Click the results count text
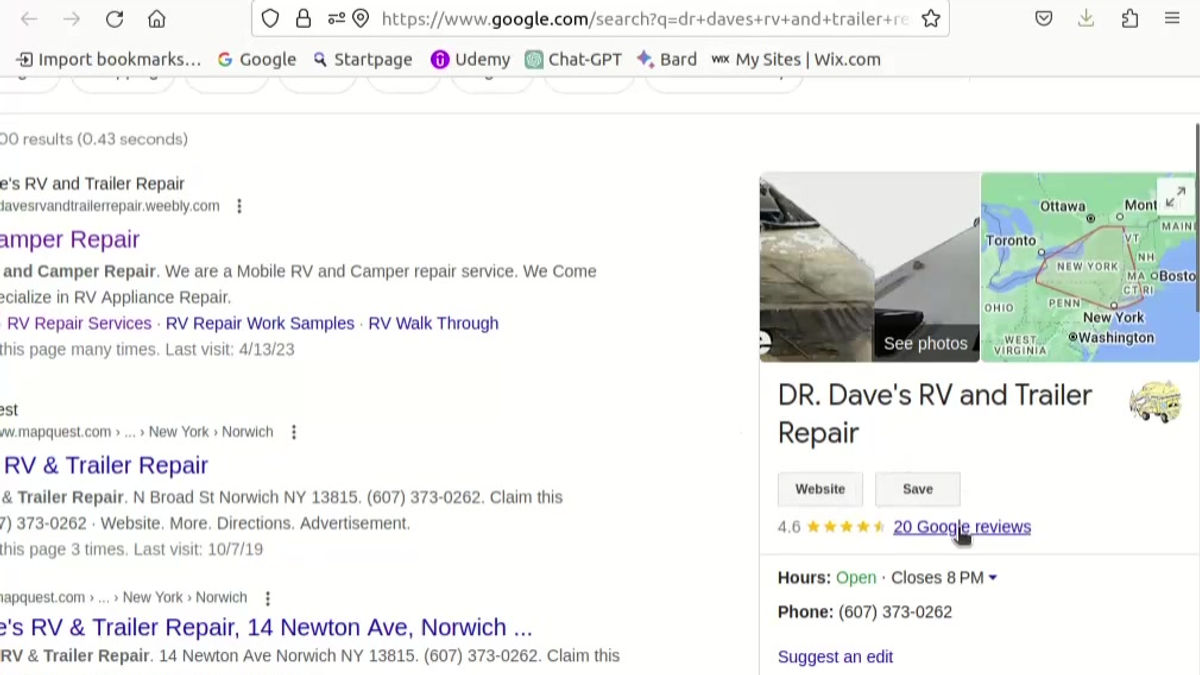 (x=94, y=139)
